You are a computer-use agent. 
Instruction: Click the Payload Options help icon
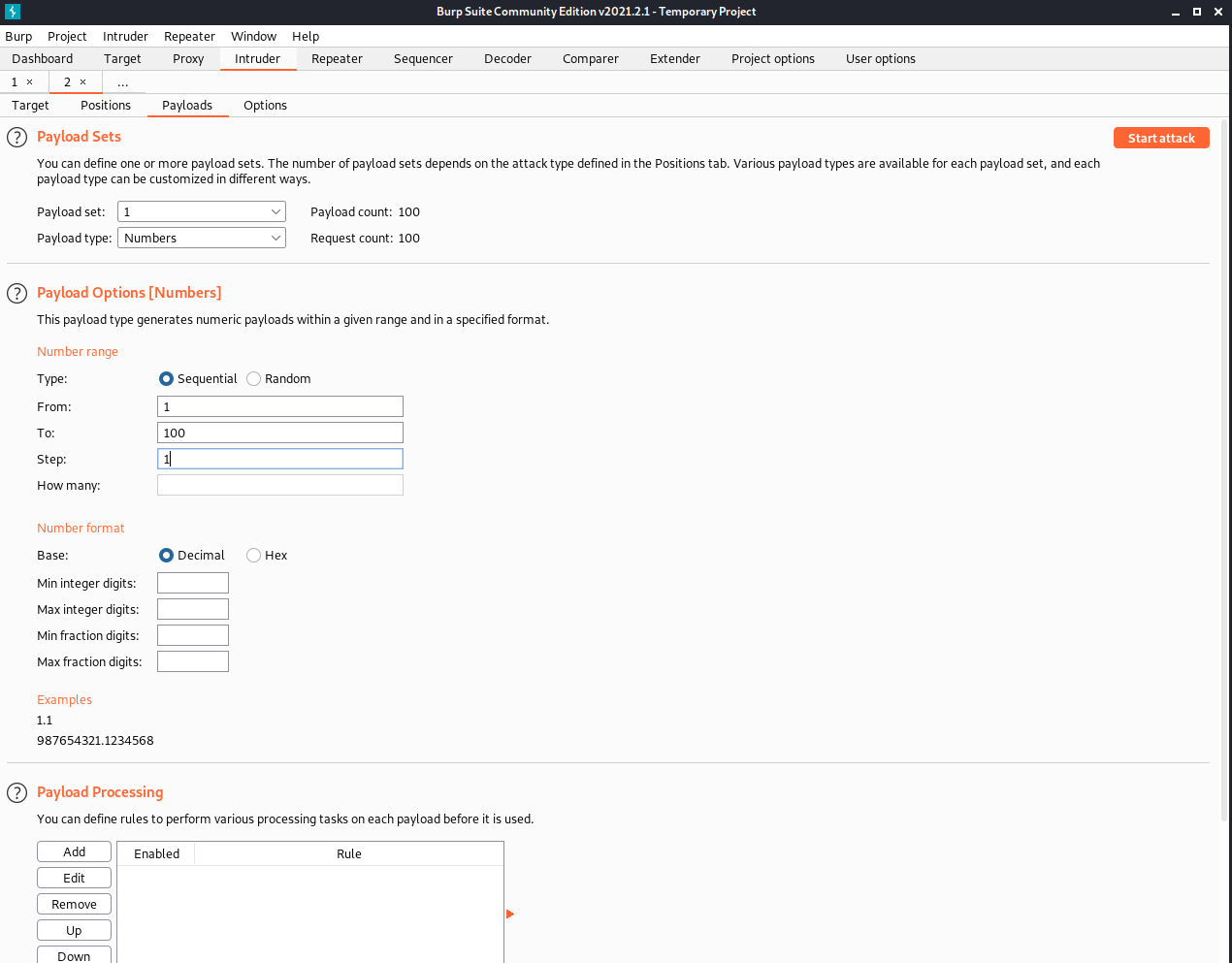pyautogui.click(x=16, y=294)
